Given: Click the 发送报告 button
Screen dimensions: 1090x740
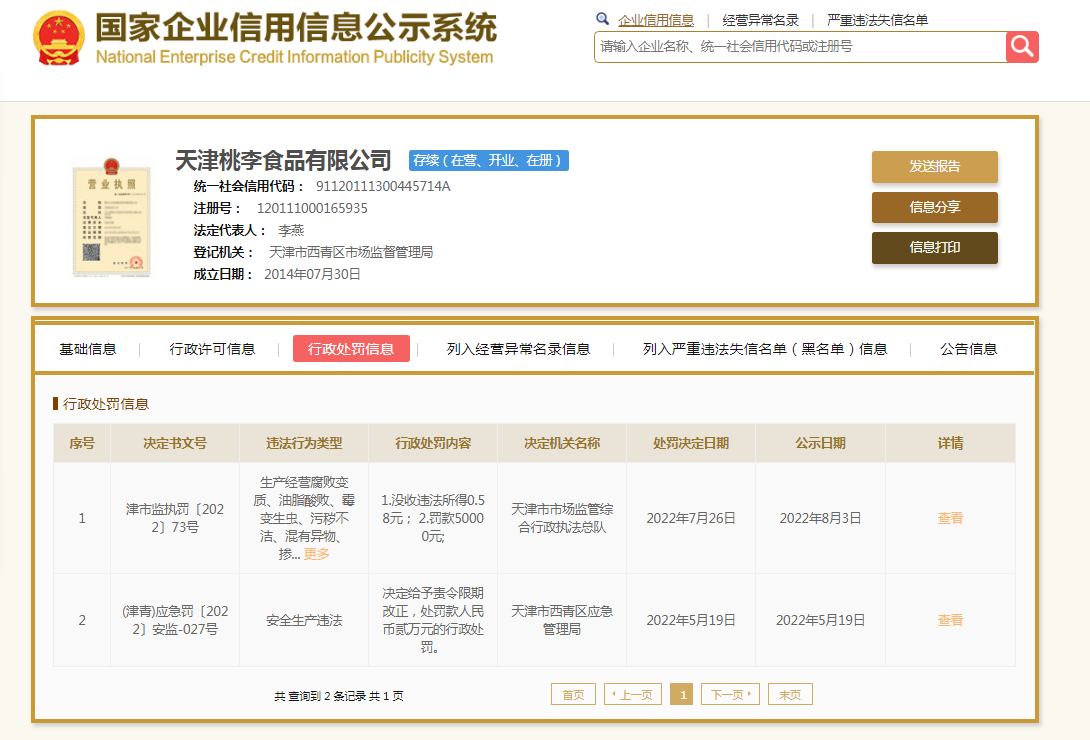Looking at the screenshot, I should (934, 167).
